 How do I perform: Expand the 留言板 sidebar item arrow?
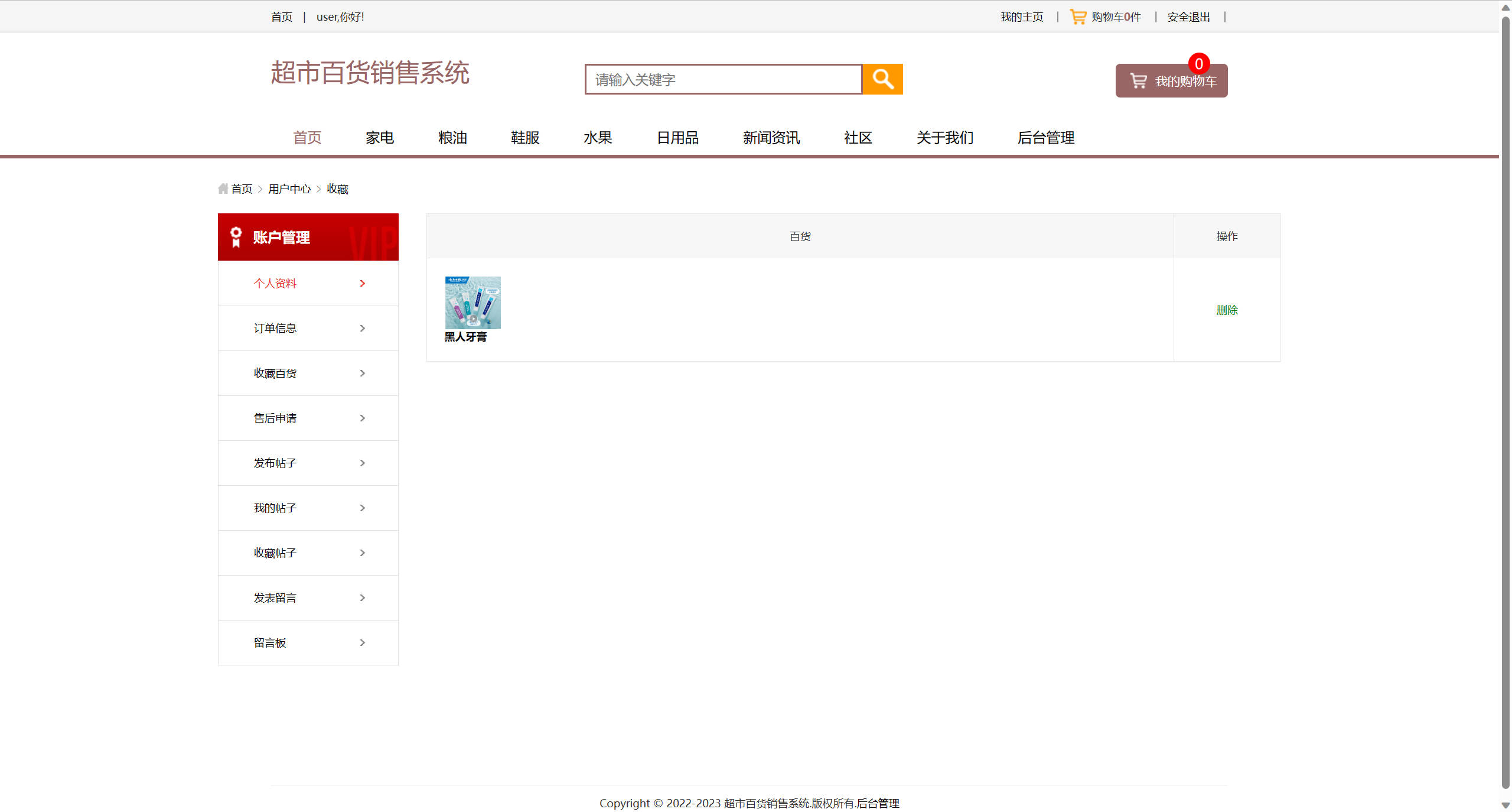362,642
